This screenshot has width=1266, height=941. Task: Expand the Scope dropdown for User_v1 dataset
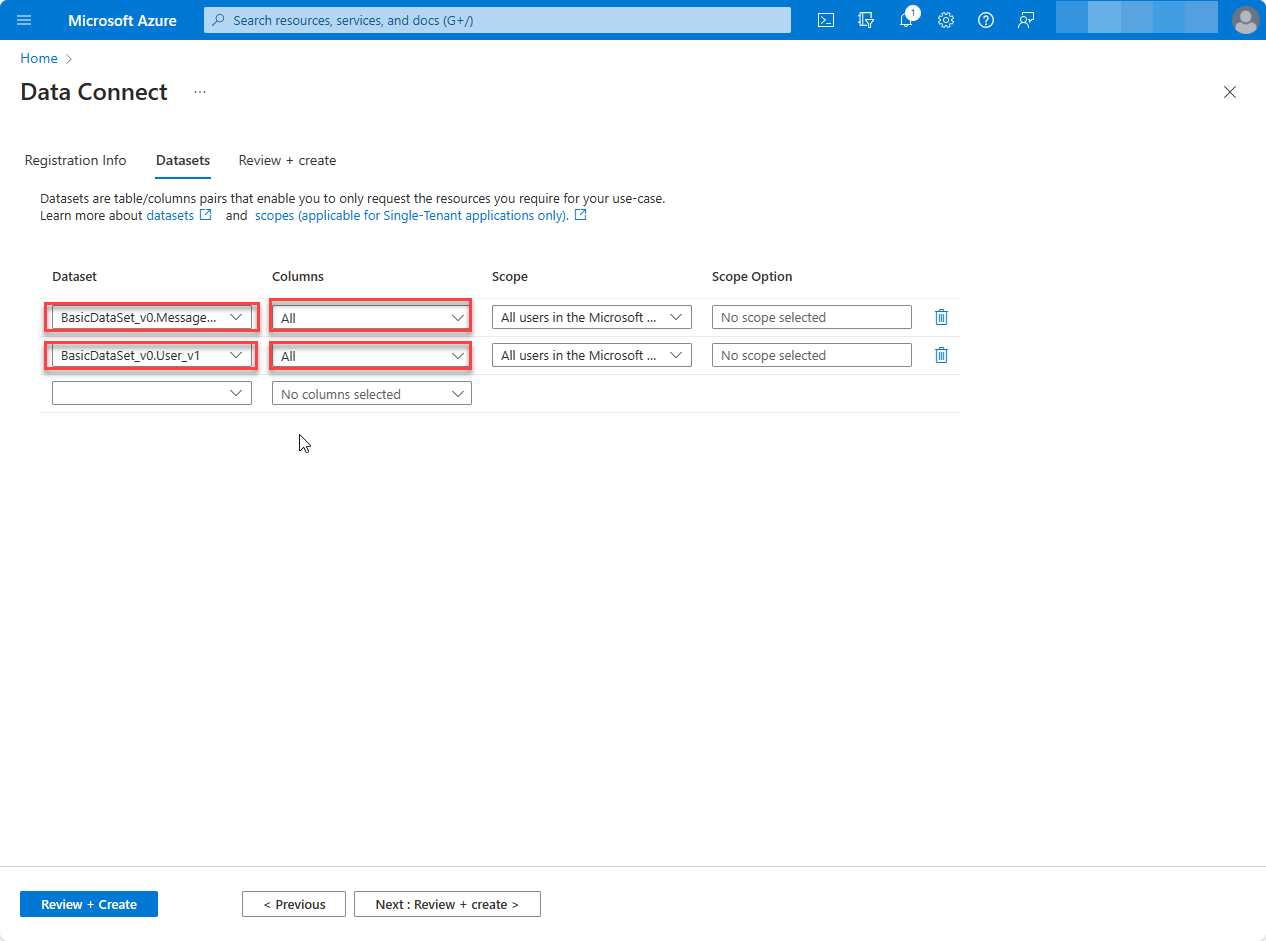point(591,355)
